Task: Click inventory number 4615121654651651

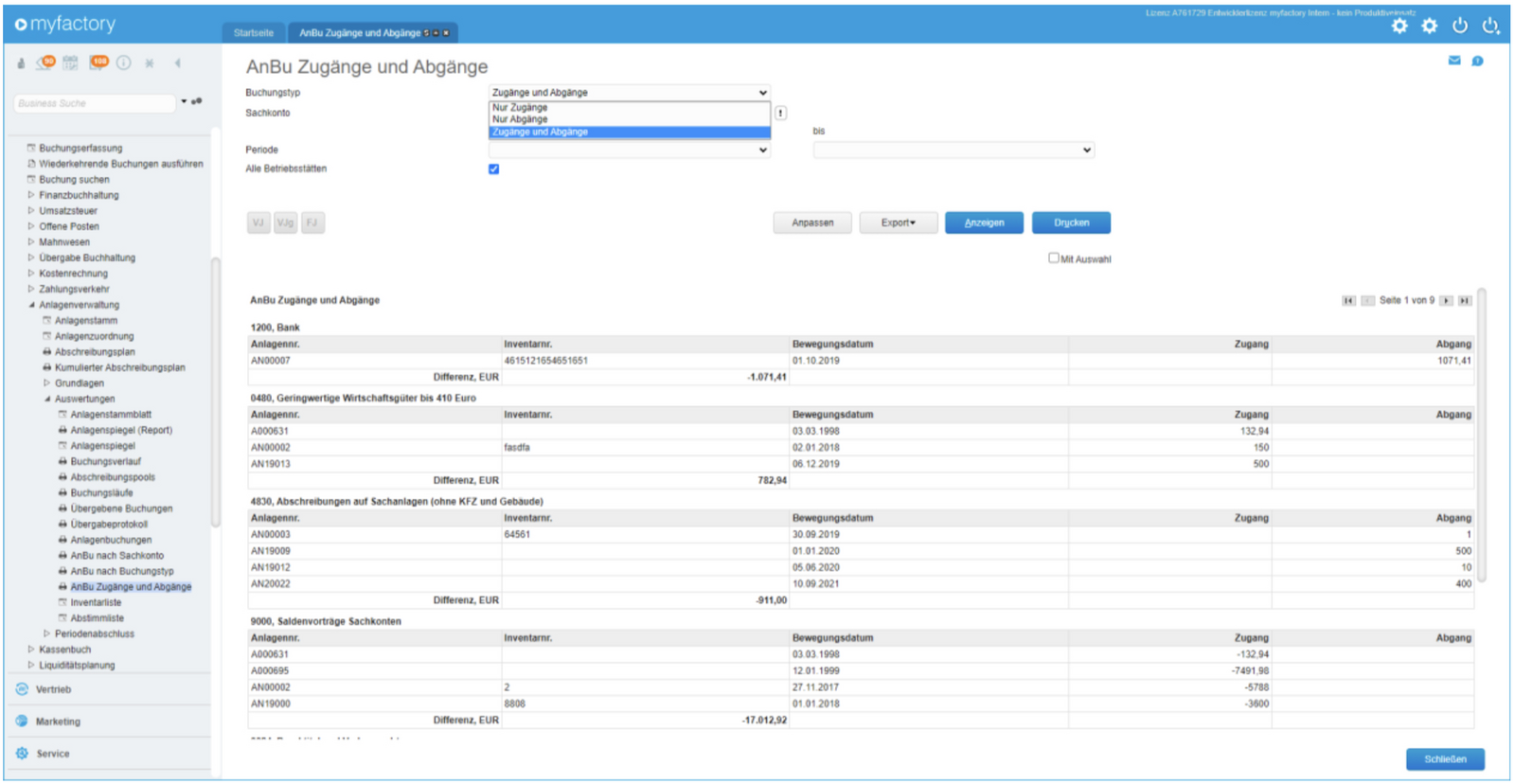Action: click(x=545, y=361)
